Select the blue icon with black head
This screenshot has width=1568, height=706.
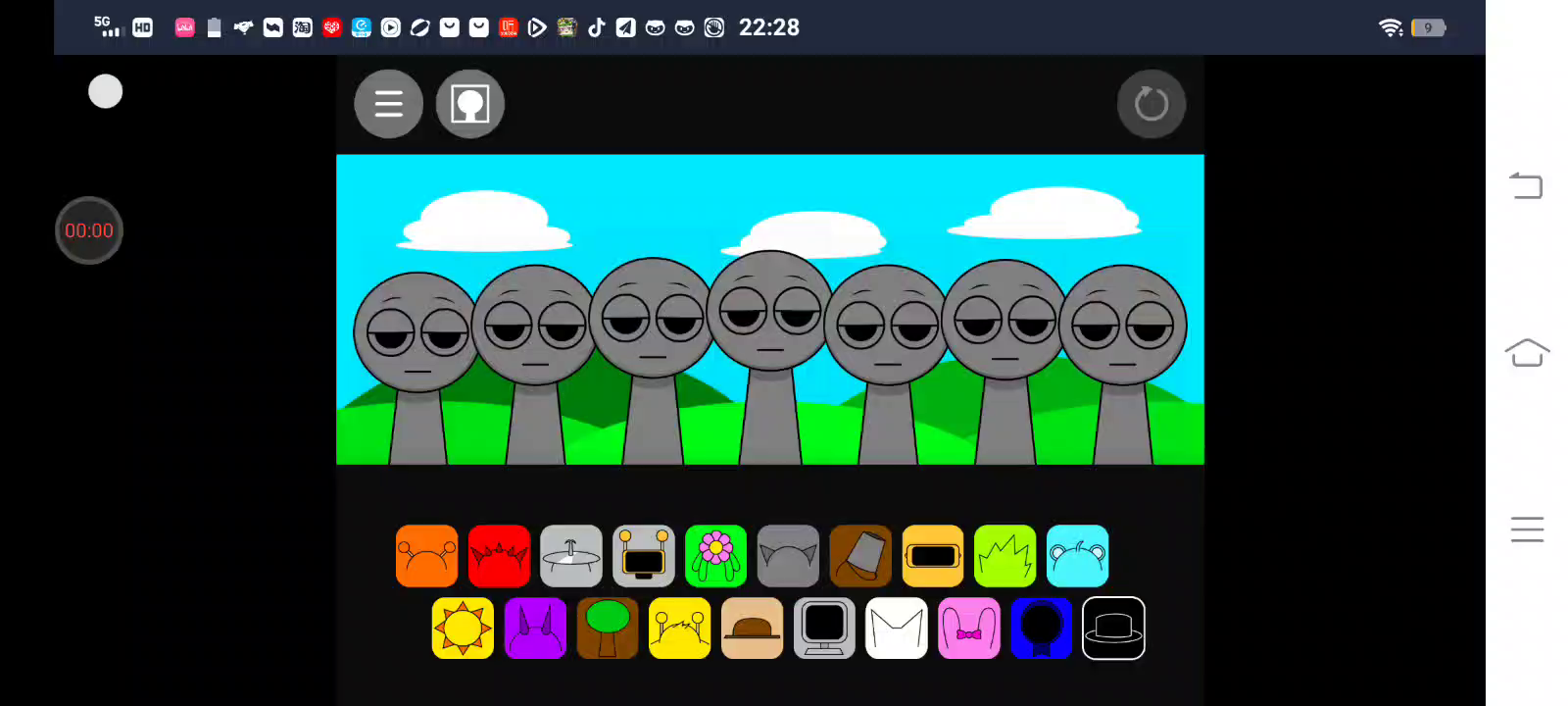1041,629
